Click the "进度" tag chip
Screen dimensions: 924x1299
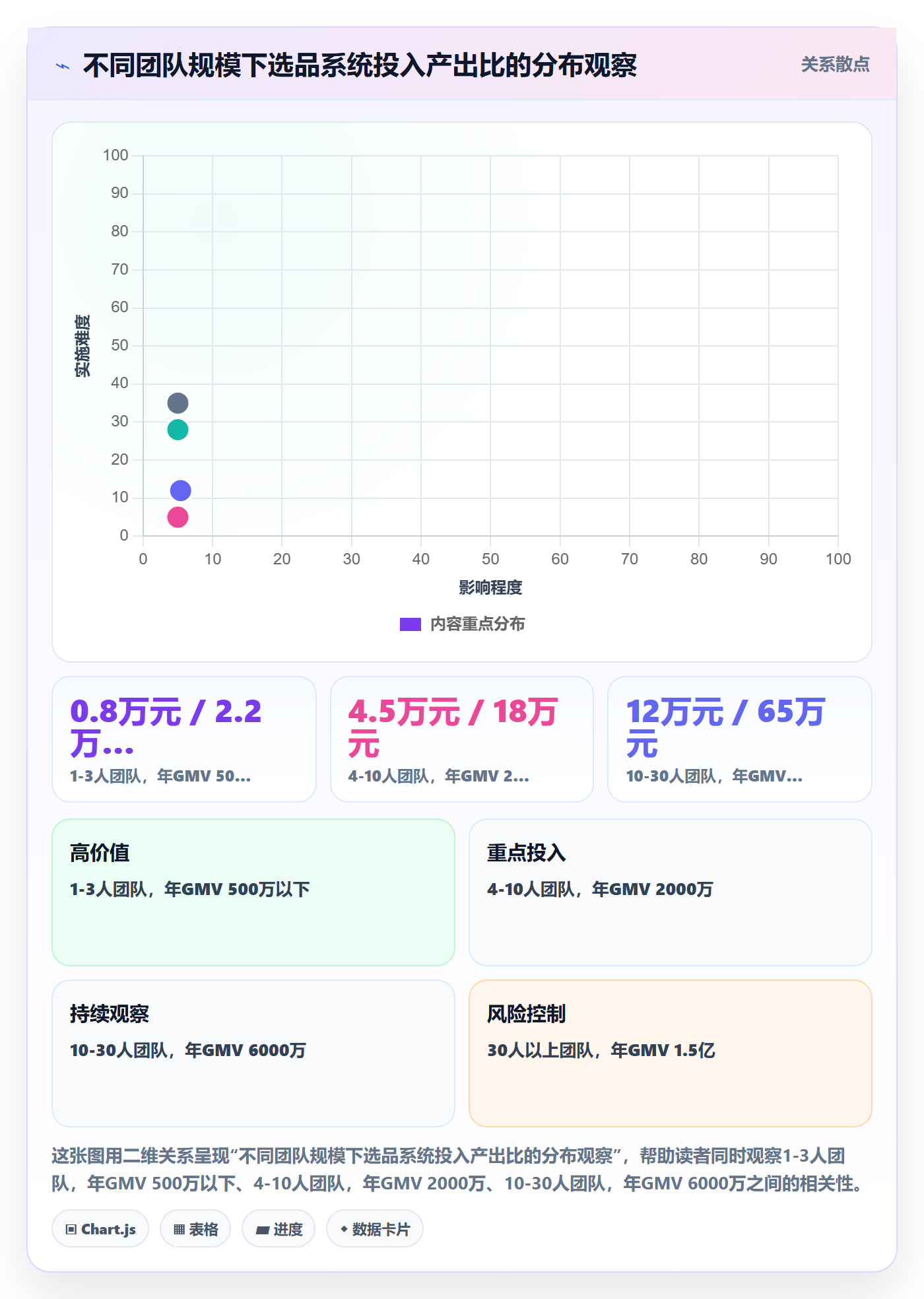(x=279, y=1229)
